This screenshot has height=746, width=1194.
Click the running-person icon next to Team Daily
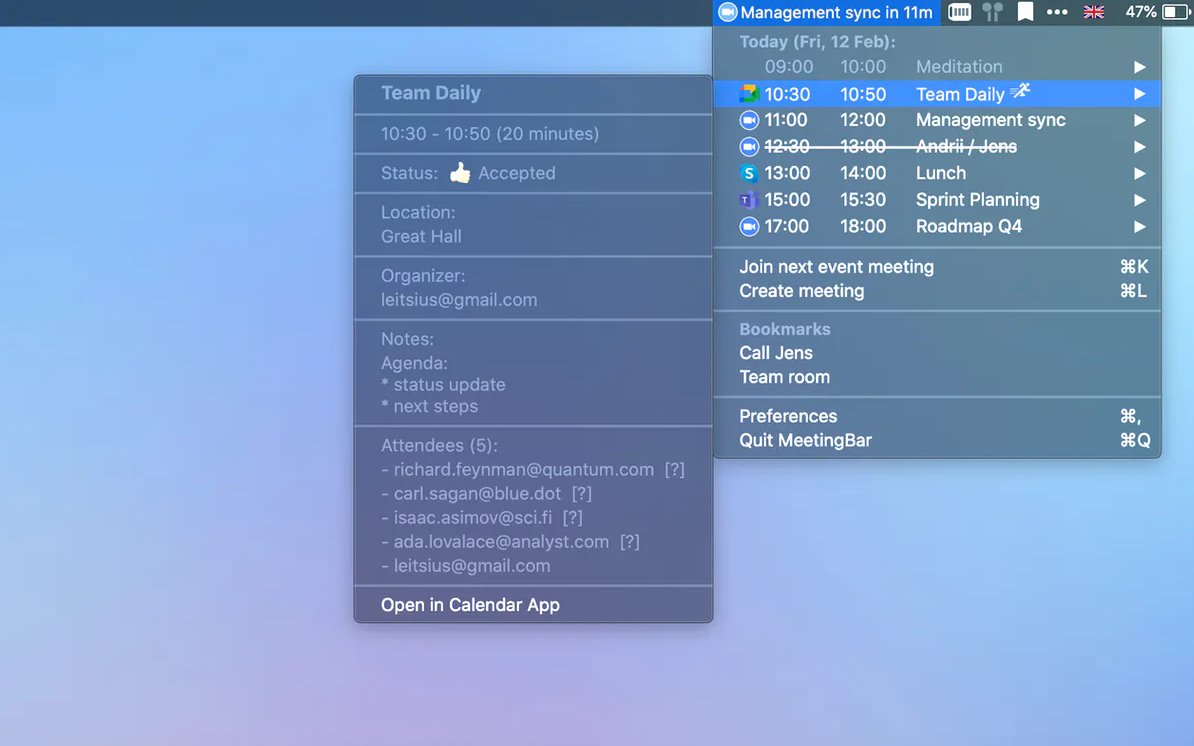1020,91
